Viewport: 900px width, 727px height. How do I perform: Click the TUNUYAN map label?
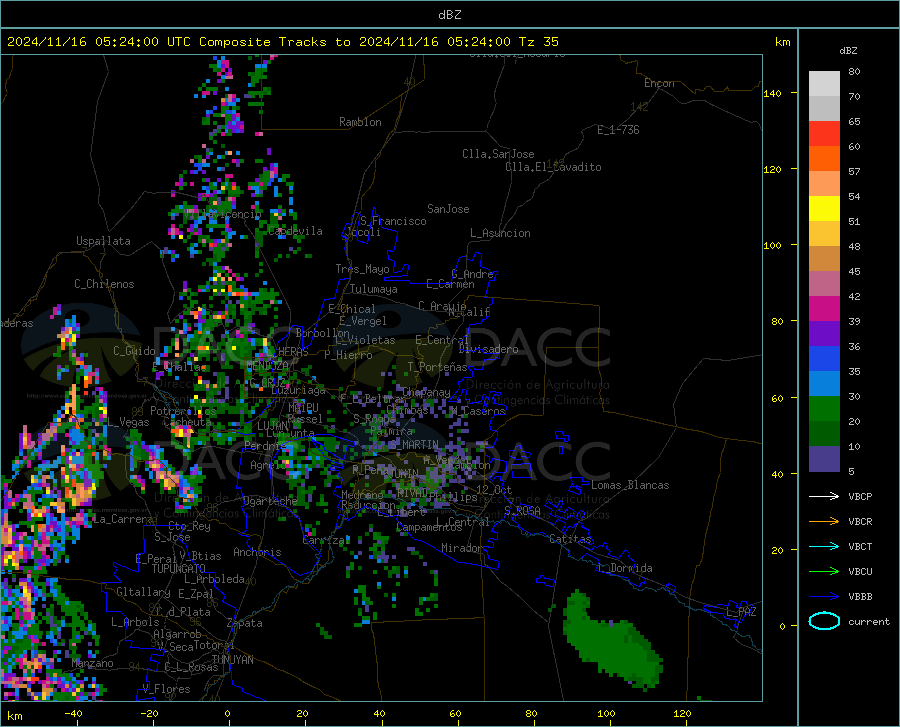pos(232,660)
